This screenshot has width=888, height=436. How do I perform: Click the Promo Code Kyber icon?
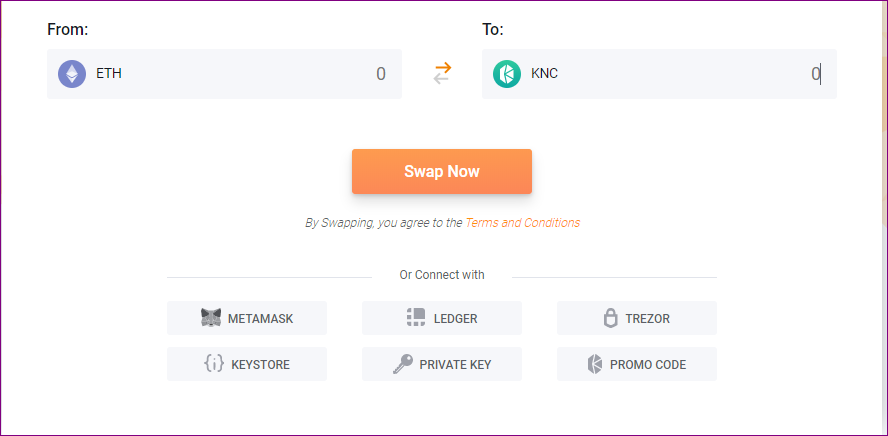click(595, 364)
